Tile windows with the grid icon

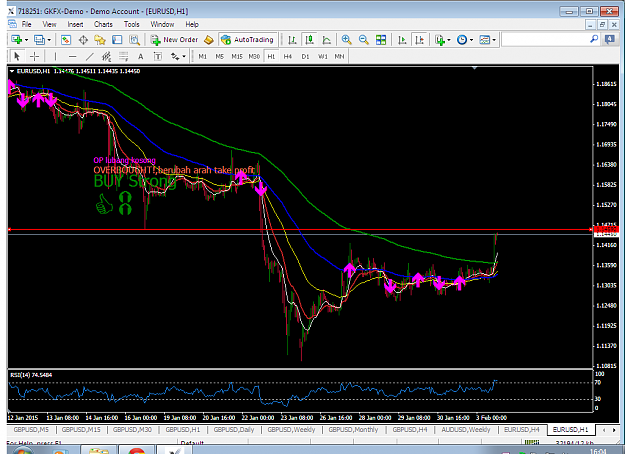click(381, 39)
